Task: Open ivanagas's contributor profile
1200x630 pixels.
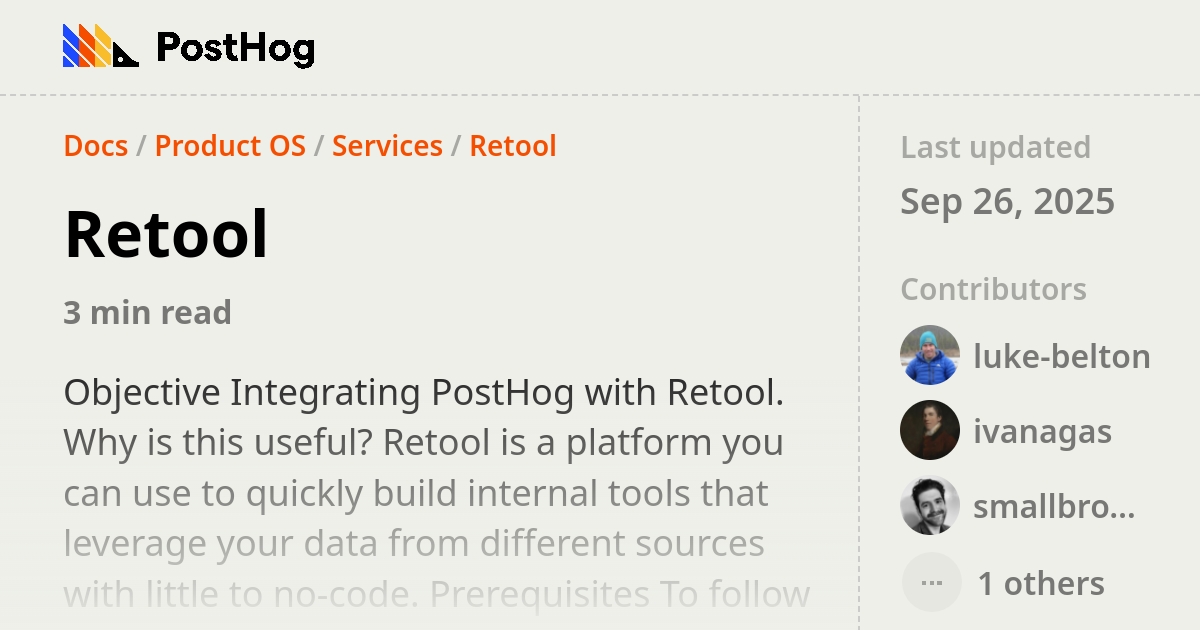Action: (1042, 431)
